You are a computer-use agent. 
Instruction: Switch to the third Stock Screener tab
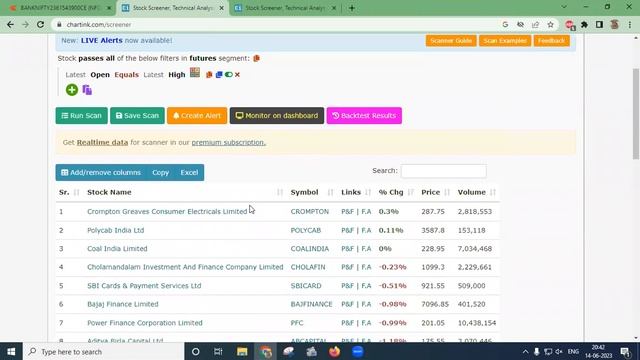click(285, 8)
